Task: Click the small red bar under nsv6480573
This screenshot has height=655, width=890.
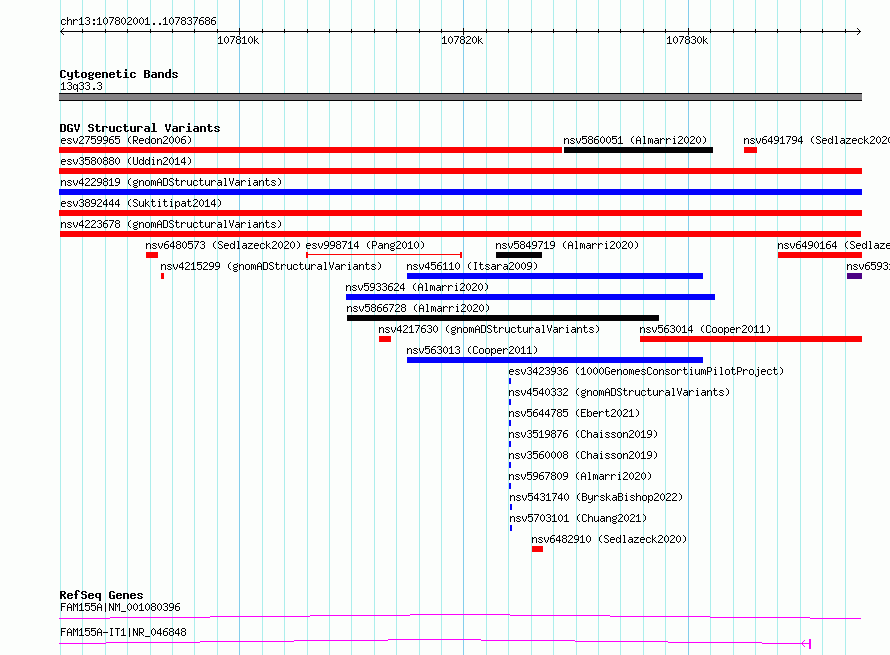Action: pyautogui.click(x=152, y=255)
